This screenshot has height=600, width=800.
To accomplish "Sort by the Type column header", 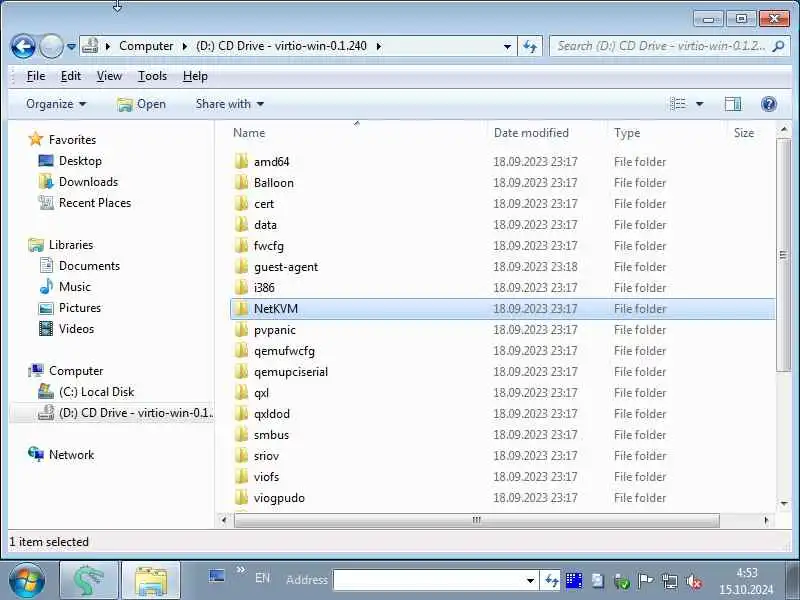I will 627,133.
